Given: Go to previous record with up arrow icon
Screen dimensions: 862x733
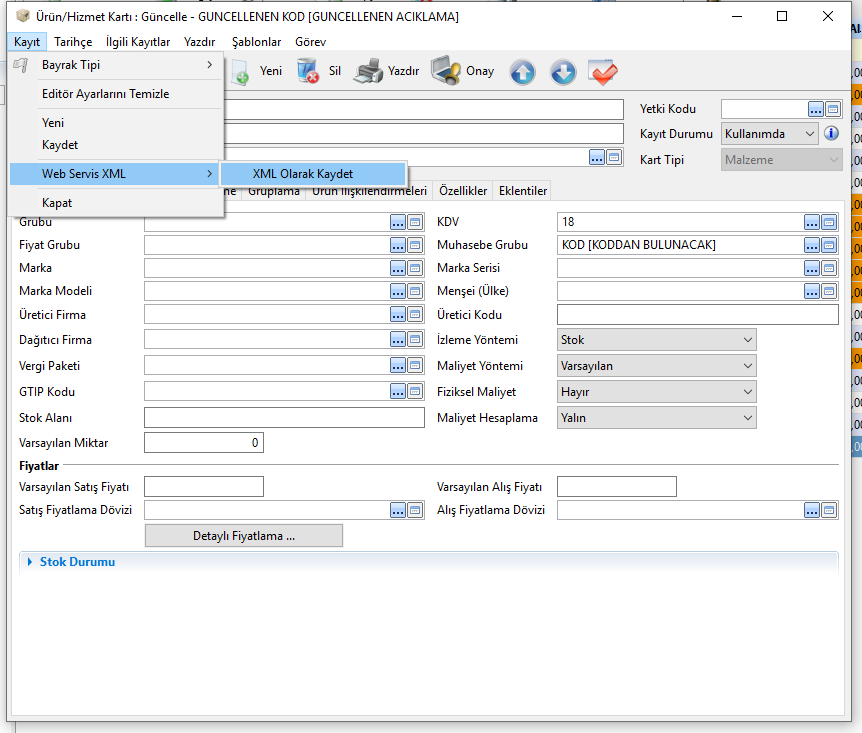Looking at the screenshot, I should pyautogui.click(x=522, y=72).
